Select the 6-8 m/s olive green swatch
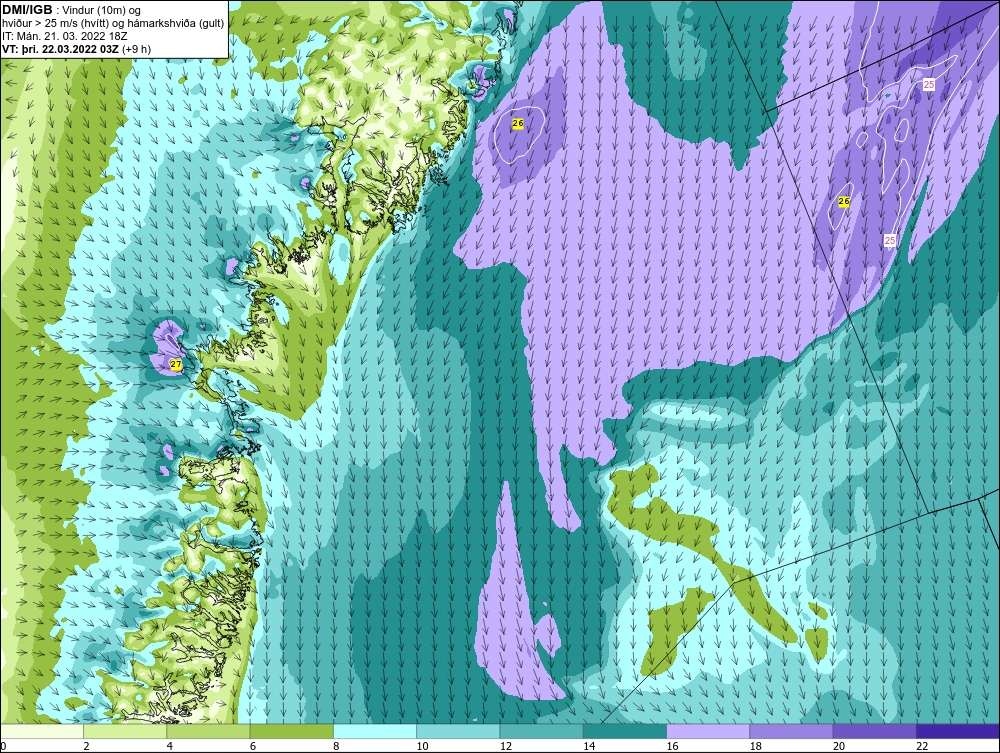This screenshot has width=1000, height=753. point(291,731)
